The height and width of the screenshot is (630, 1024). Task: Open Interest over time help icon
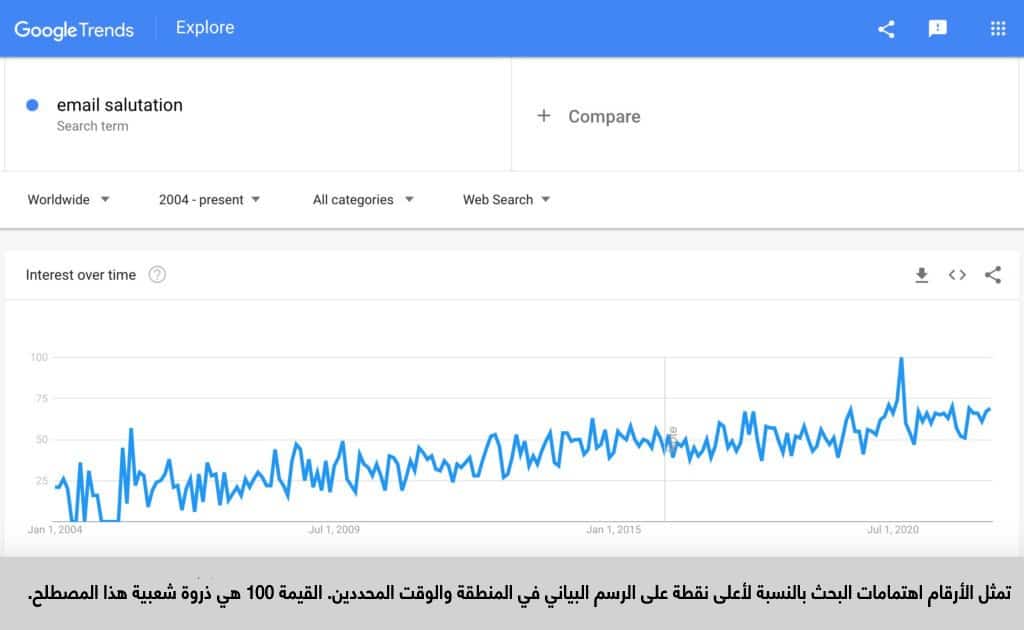click(157, 275)
